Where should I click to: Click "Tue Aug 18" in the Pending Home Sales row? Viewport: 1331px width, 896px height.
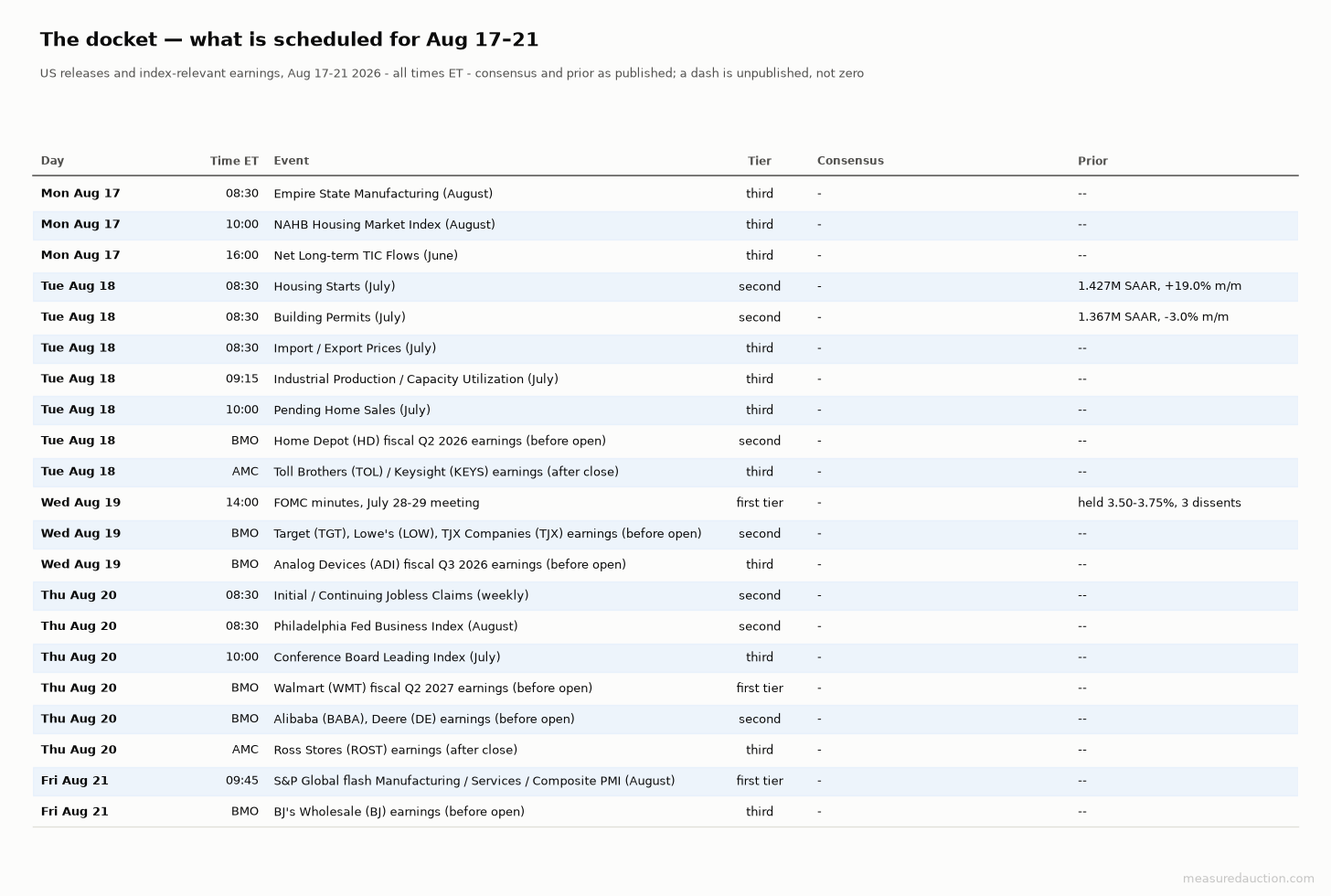point(79,411)
